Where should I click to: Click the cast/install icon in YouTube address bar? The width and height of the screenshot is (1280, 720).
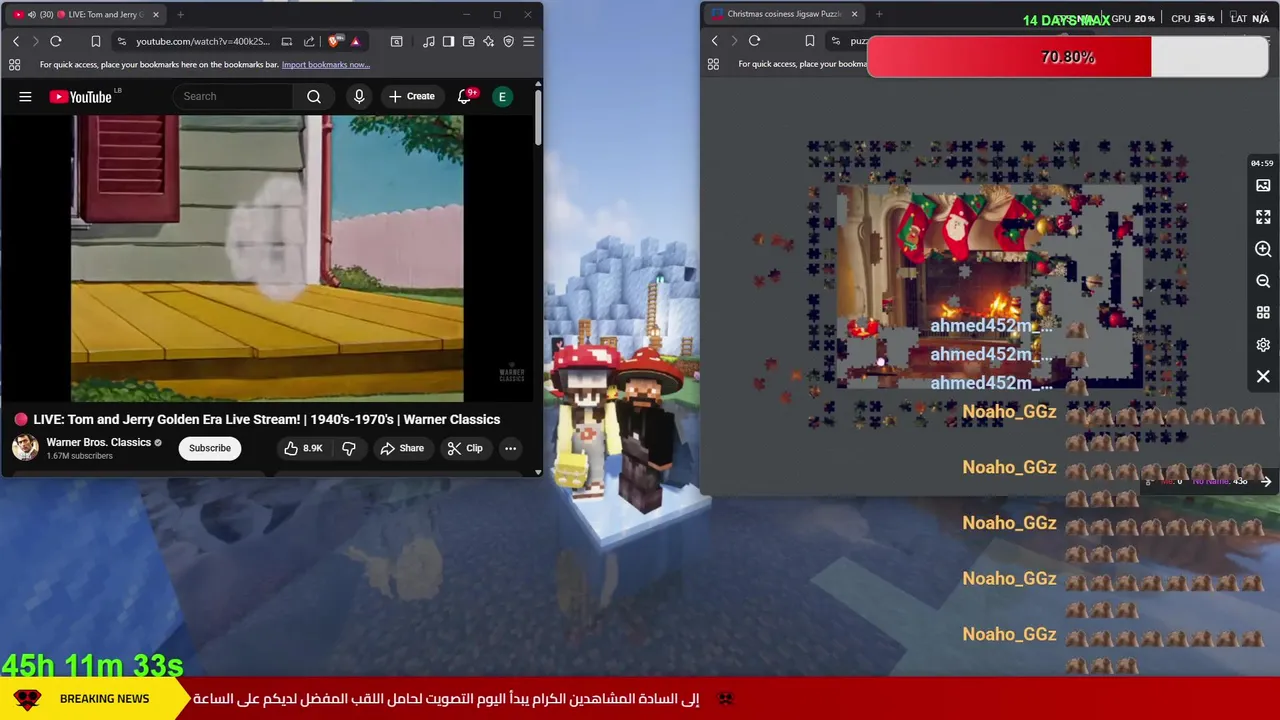click(287, 41)
